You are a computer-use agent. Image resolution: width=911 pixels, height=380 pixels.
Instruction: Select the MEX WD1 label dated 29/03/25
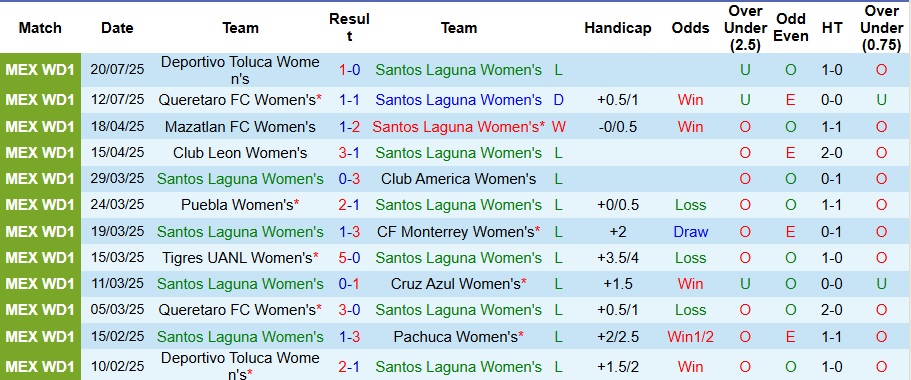point(40,179)
